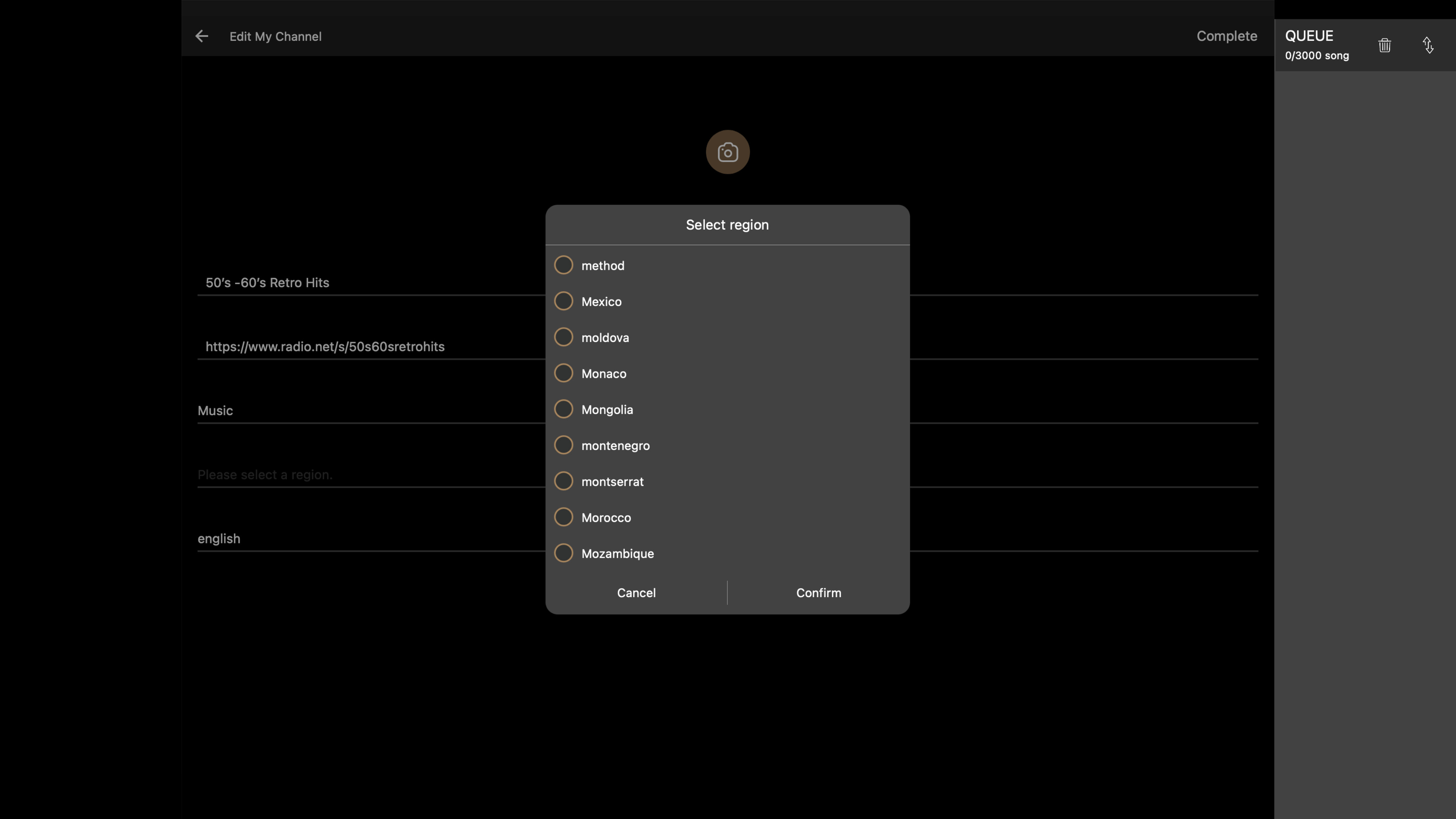Click the '0/3000 song' counter text

[x=1317, y=56]
